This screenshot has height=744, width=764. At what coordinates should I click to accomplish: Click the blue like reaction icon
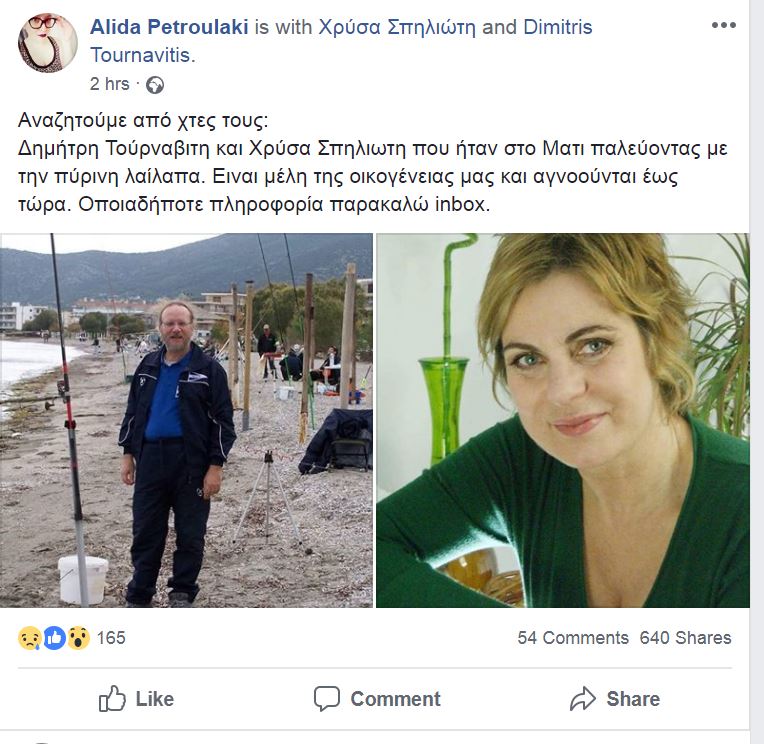pyautogui.click(x=55, y=638)
